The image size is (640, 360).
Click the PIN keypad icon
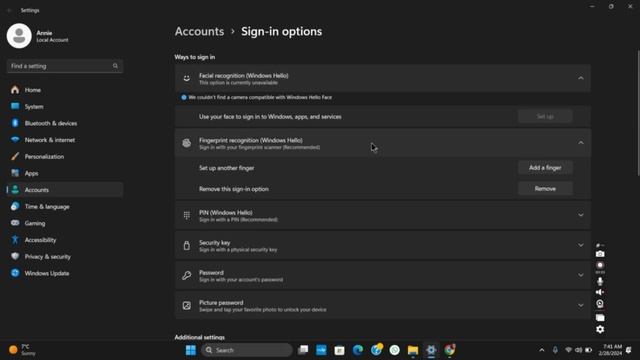tap(187, 215)
